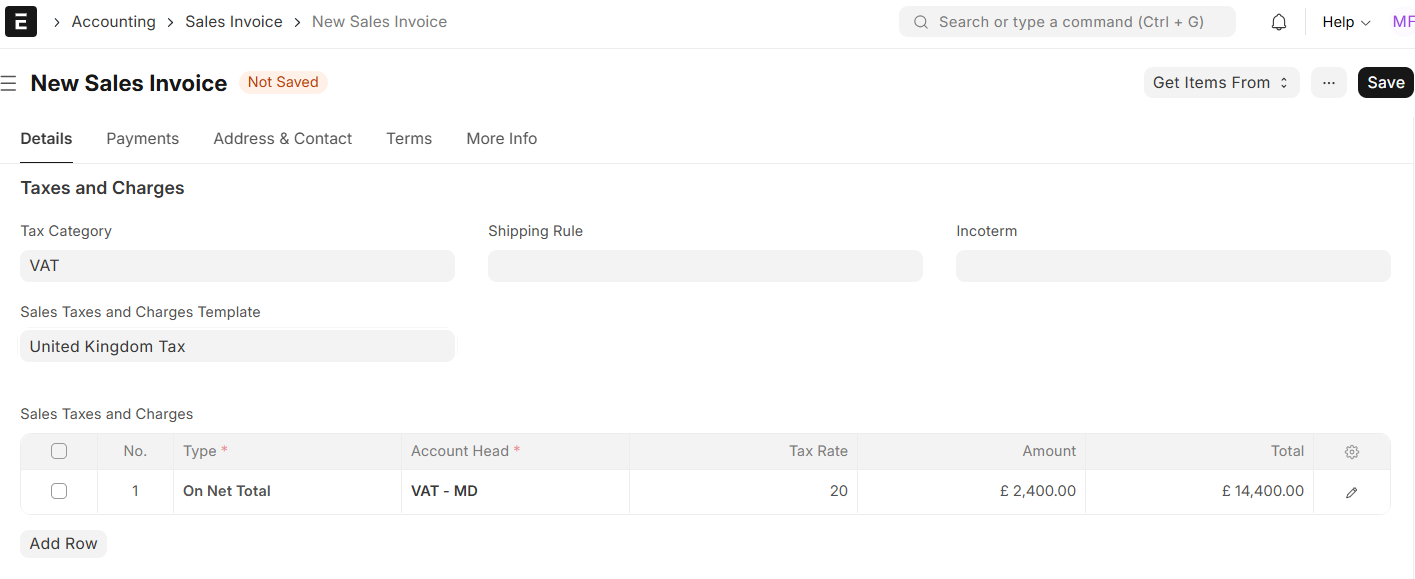The image size is (1415, 579).
Task: Click the empty Incoterm field
Action: 1172,265
